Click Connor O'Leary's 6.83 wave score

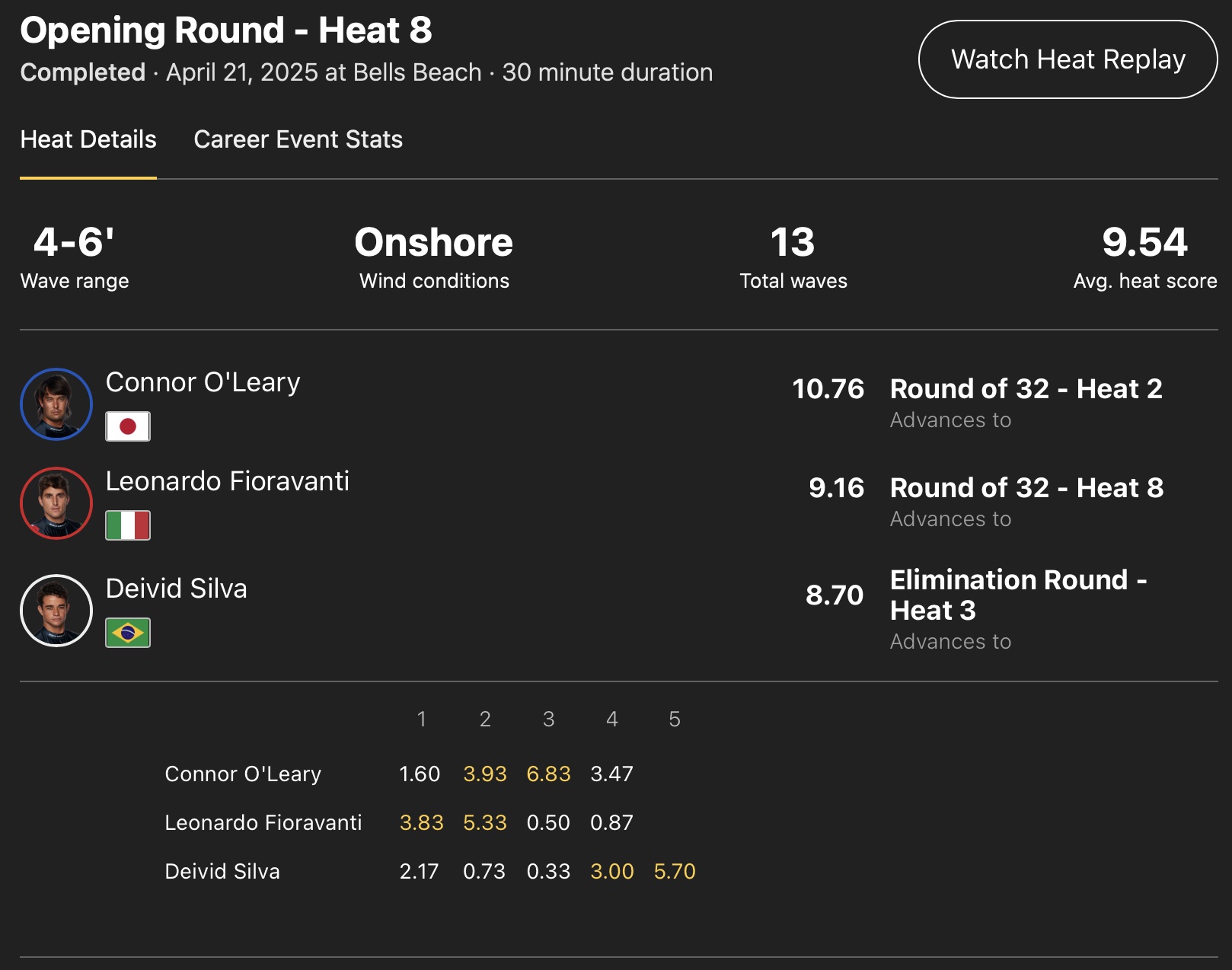point(548,774)
